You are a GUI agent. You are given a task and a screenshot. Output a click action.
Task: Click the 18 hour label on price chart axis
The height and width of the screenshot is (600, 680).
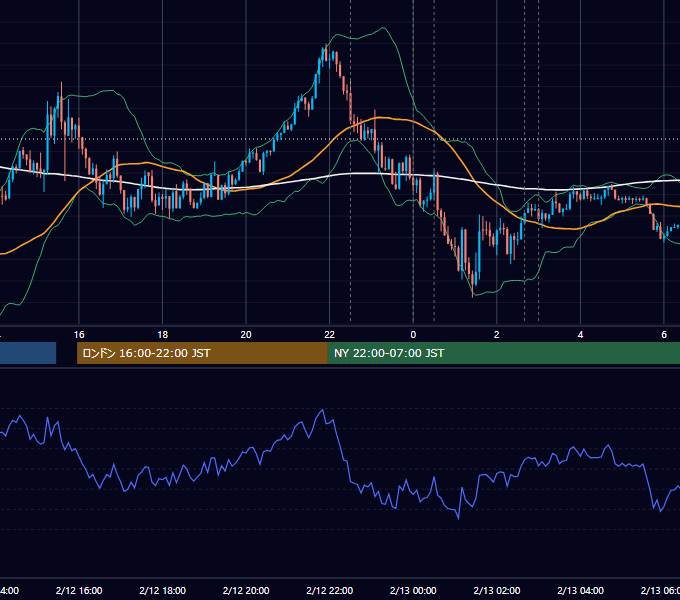click(x=163, y=335)
